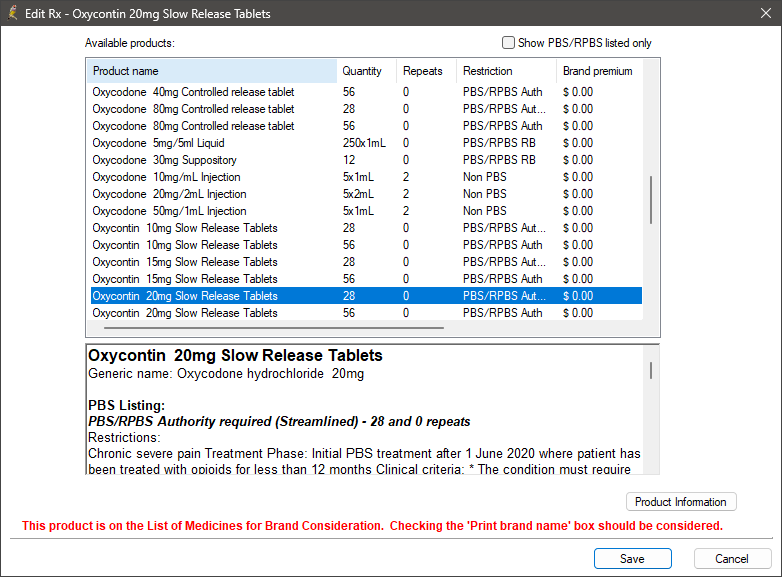Select Oxycodone 20mg/2mL Injection row

pyautogui.click(x=366, y=194)
